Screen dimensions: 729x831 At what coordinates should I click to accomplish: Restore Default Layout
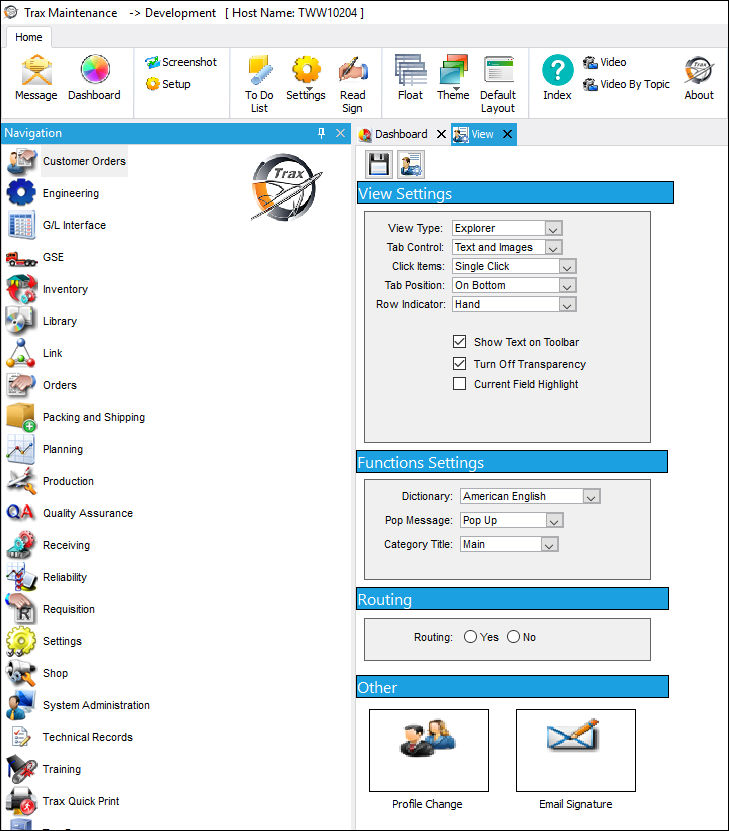tap(498, 84)
